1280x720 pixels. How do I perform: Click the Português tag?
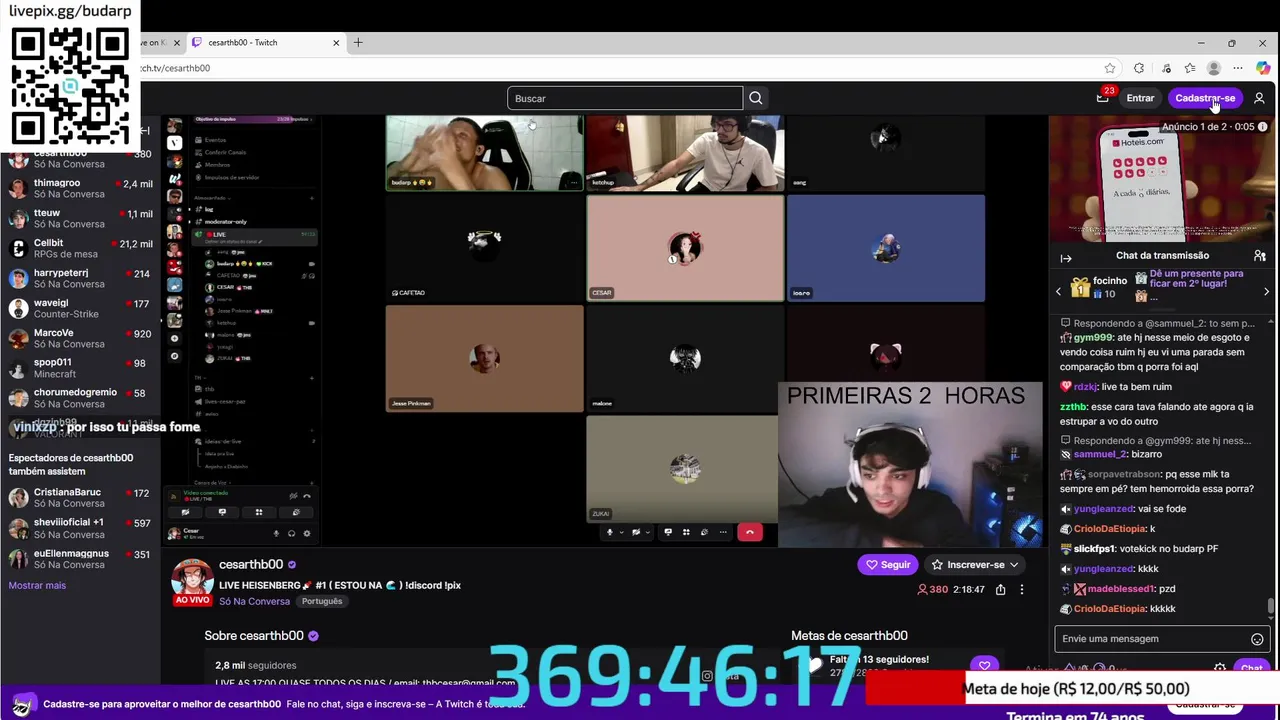[x=322, y=601]
